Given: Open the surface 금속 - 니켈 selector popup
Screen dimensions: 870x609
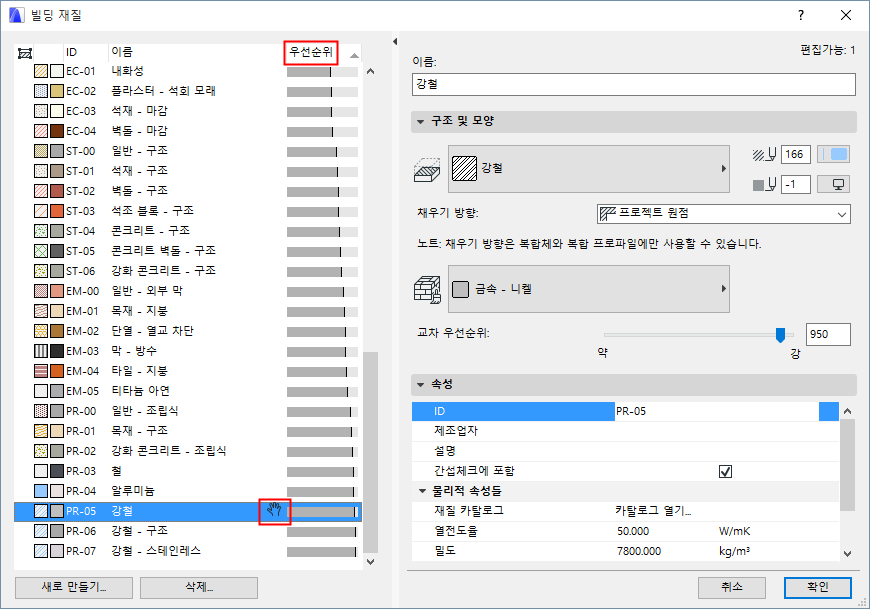Looking at the screenshot, I should [589, 289].
